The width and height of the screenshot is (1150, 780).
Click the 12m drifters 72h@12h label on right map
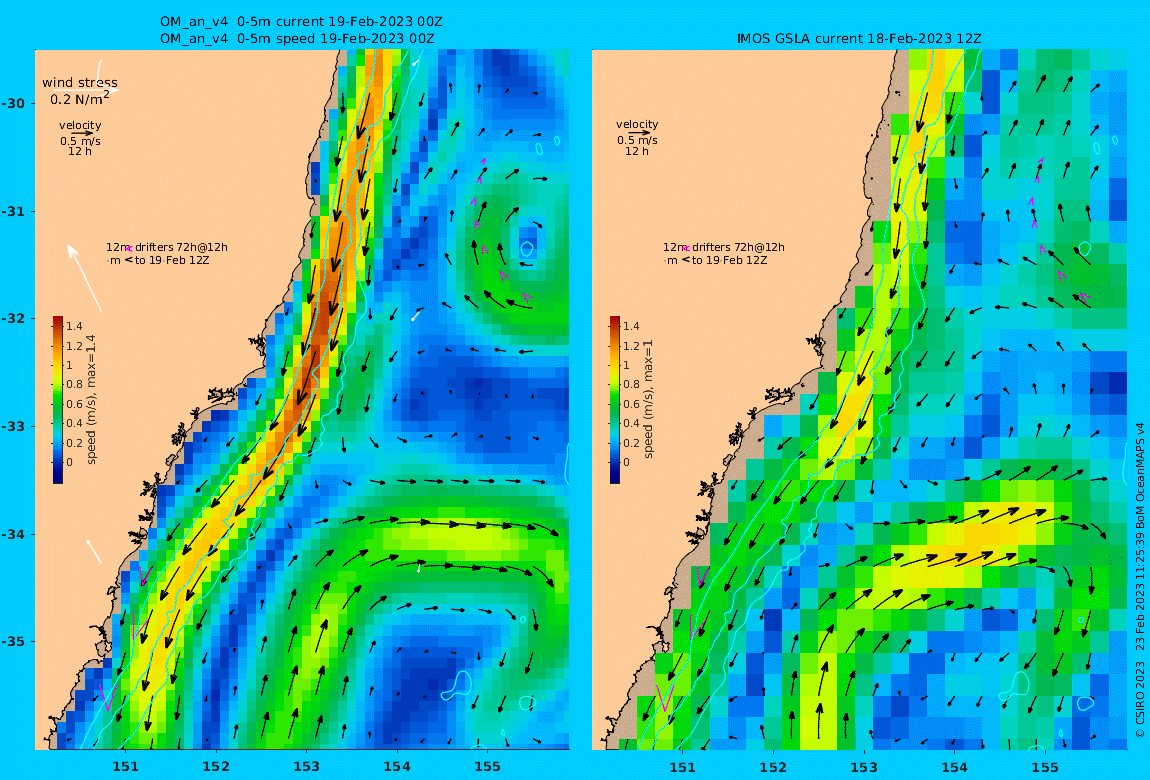tap(723, 247)
